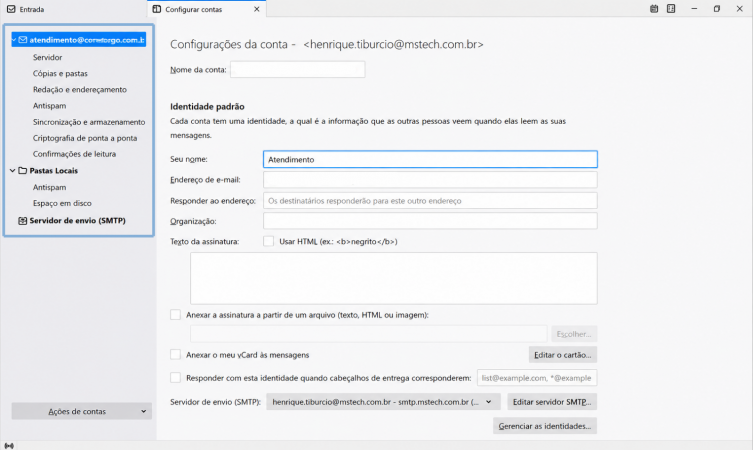Open the tasks icon in title bar

671,9
